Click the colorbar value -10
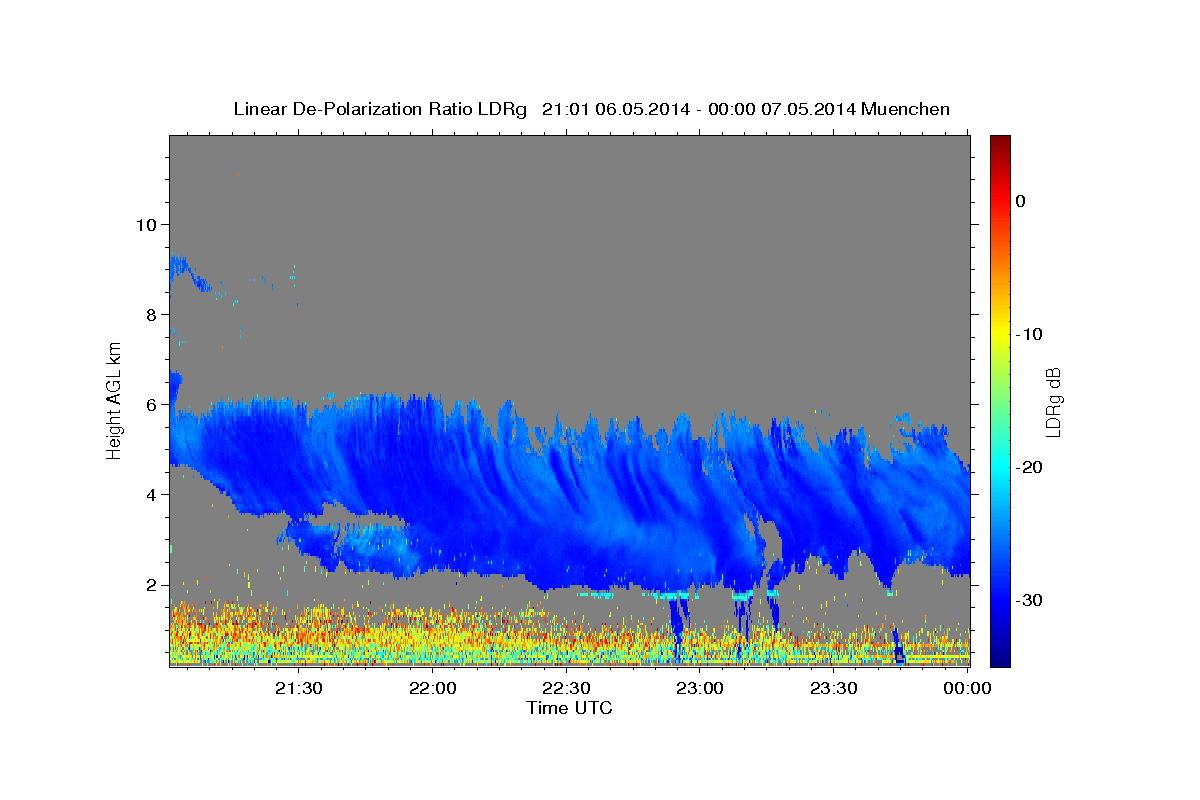The image size is (1200, 800). tap(1029, 334)
